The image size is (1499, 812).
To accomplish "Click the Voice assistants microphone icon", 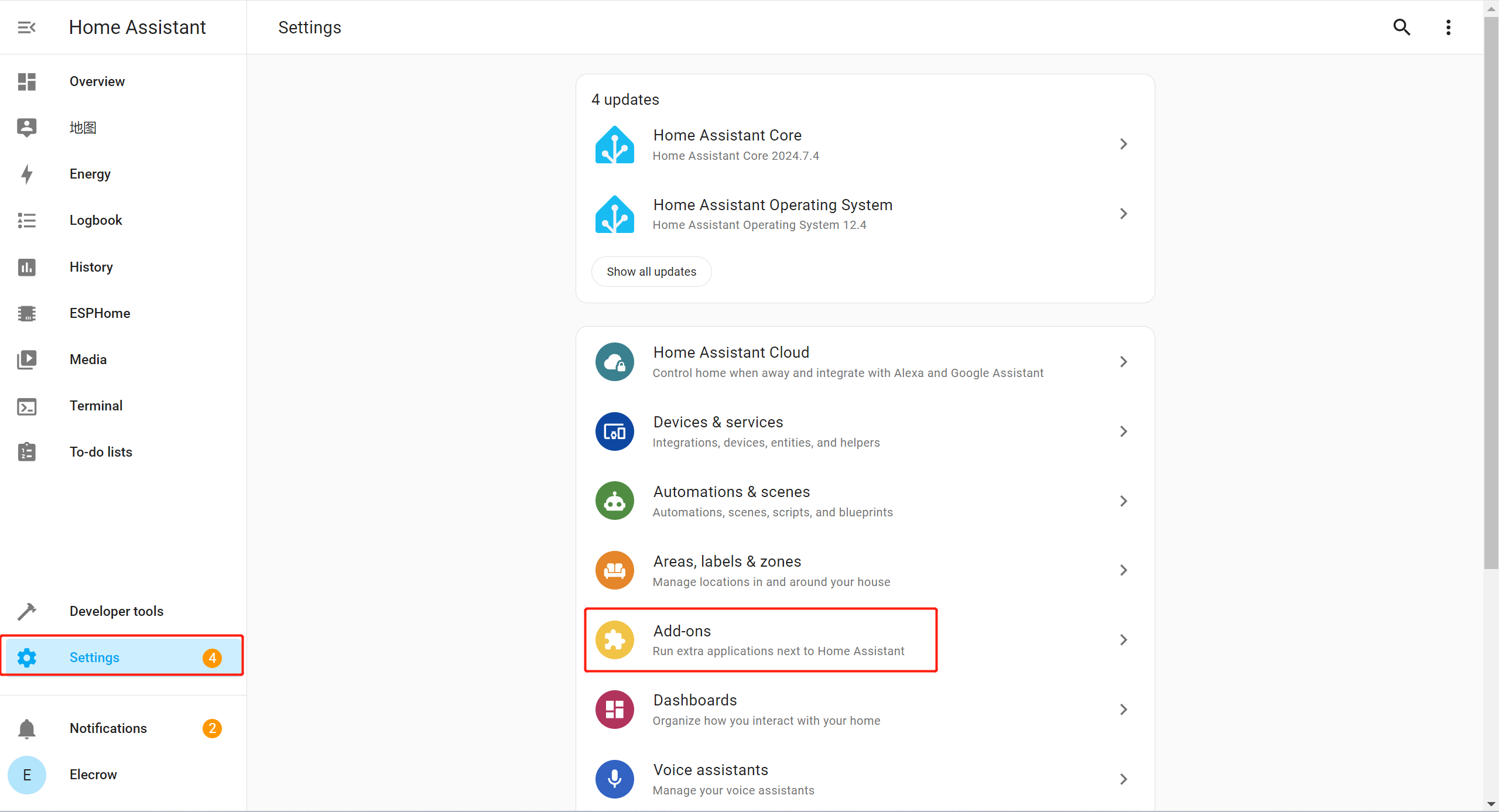I will (x=614, y=779).
